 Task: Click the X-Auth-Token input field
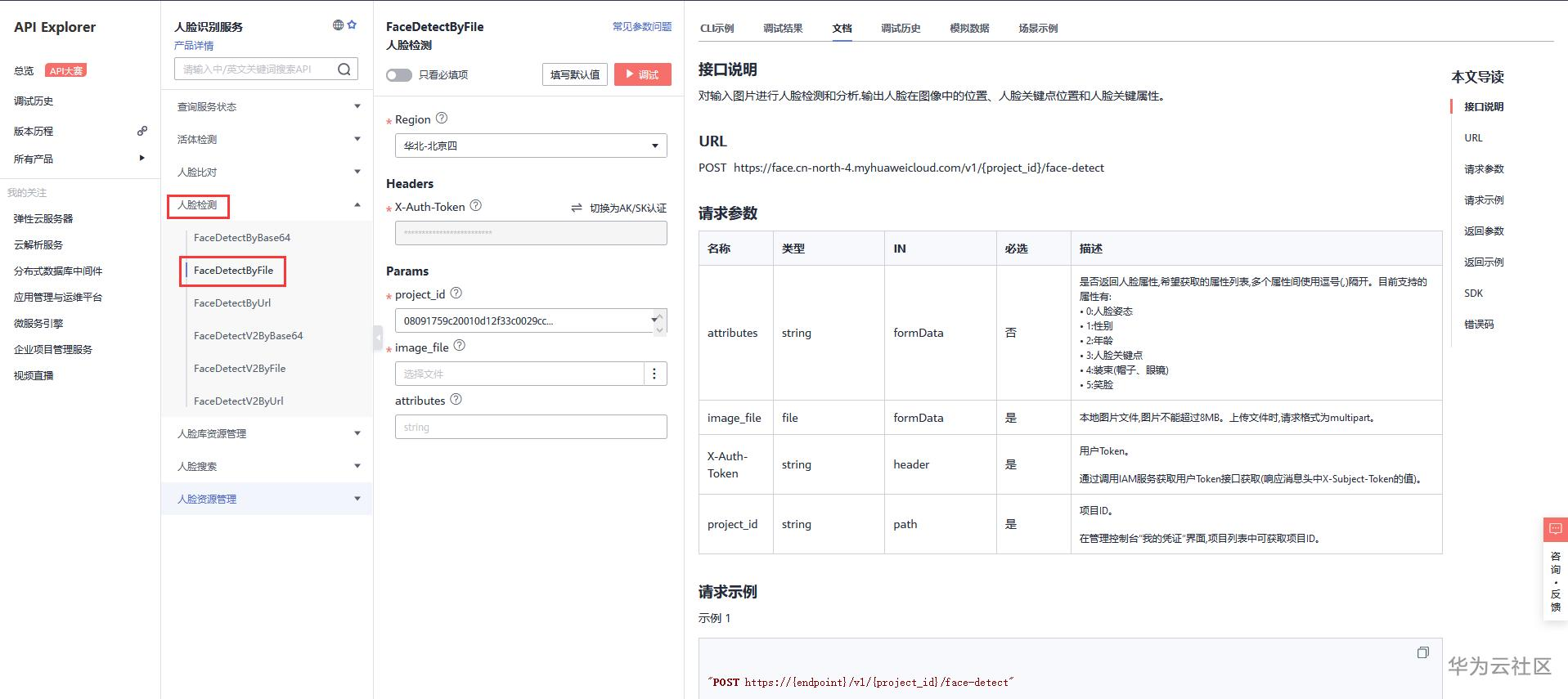point(531,233)
